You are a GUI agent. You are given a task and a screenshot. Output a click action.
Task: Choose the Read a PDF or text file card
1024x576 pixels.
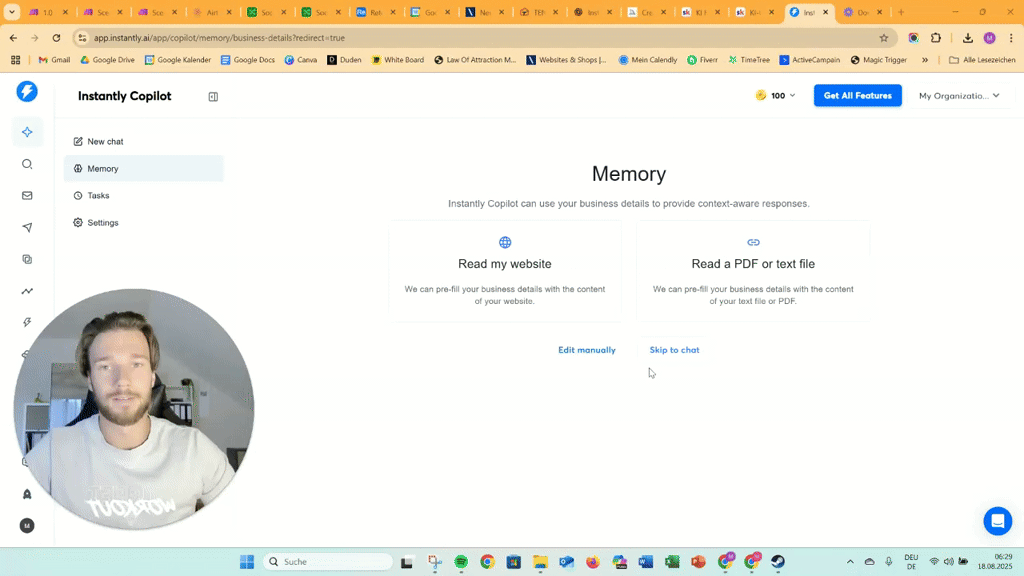(x=753, y=270)
